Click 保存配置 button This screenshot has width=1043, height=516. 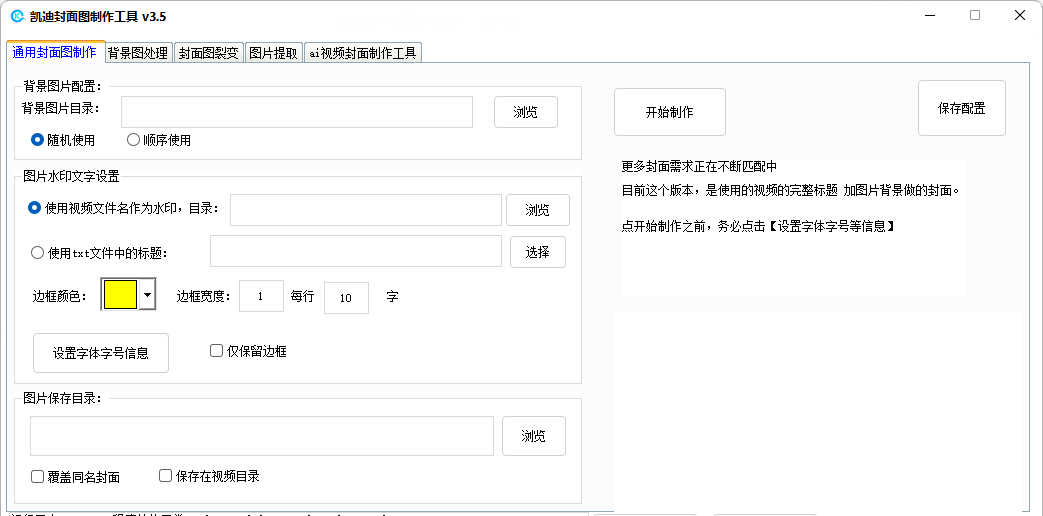(962, 108)
